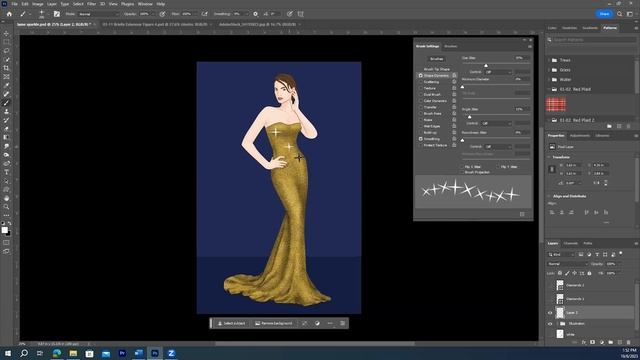Open Roundness Jitter Control dropdown

pyautogui.click(x=498, y=147)
